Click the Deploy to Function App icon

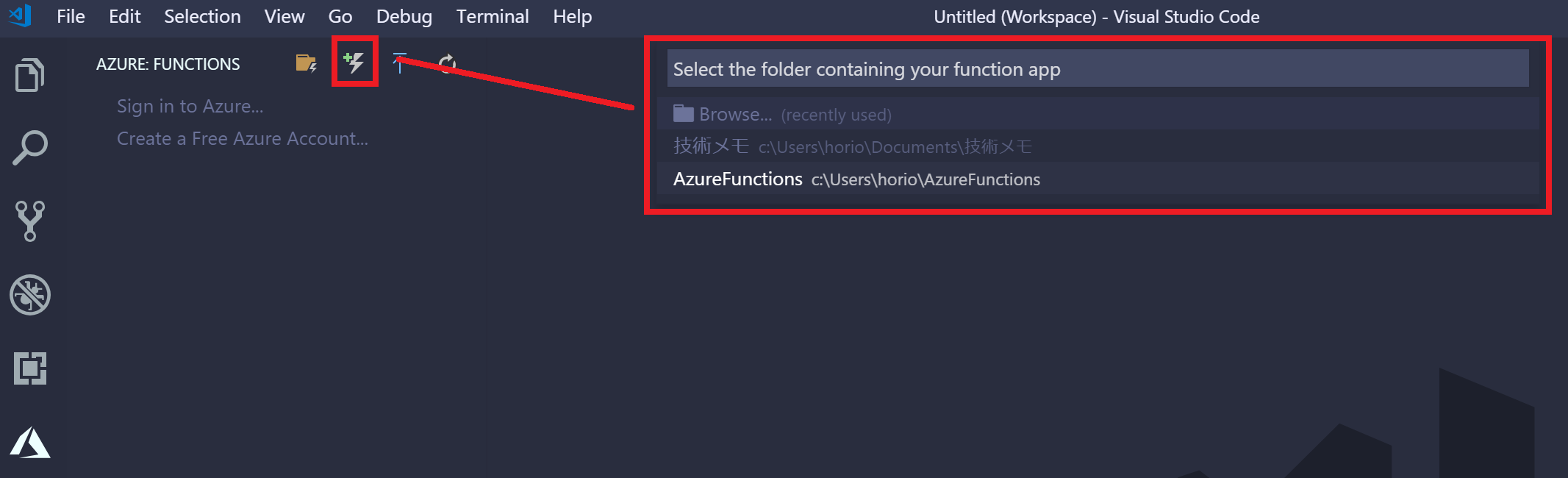tap(399, 64)
